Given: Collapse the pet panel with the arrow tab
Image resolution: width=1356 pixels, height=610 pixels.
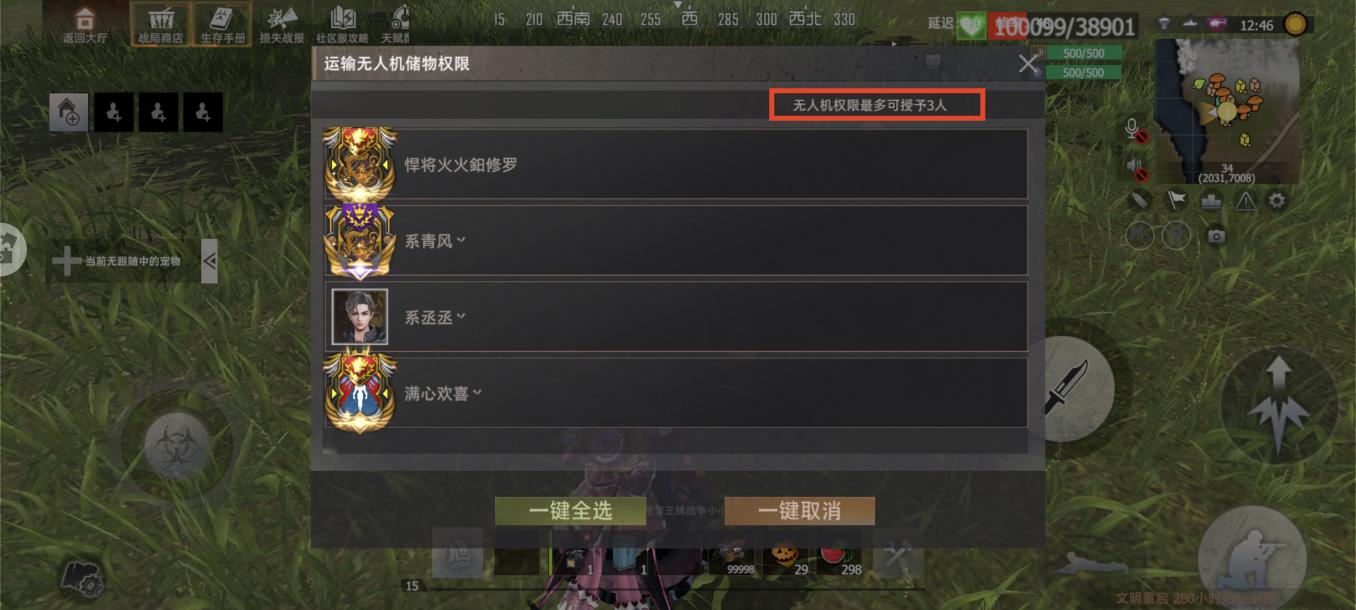Looking at the screenshot, I should point(209,261).
